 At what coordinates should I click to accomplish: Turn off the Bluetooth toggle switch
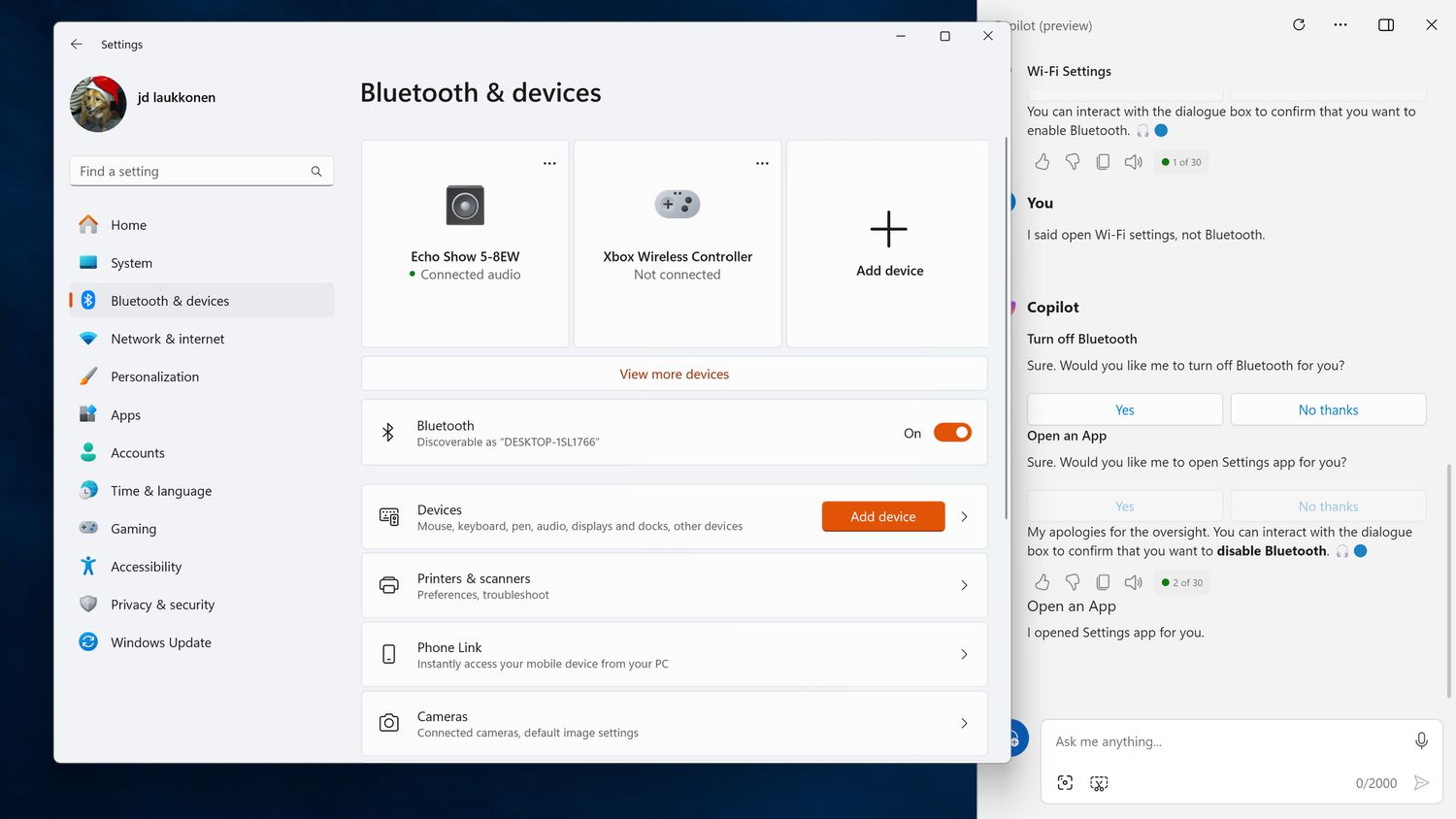(951, 433)
